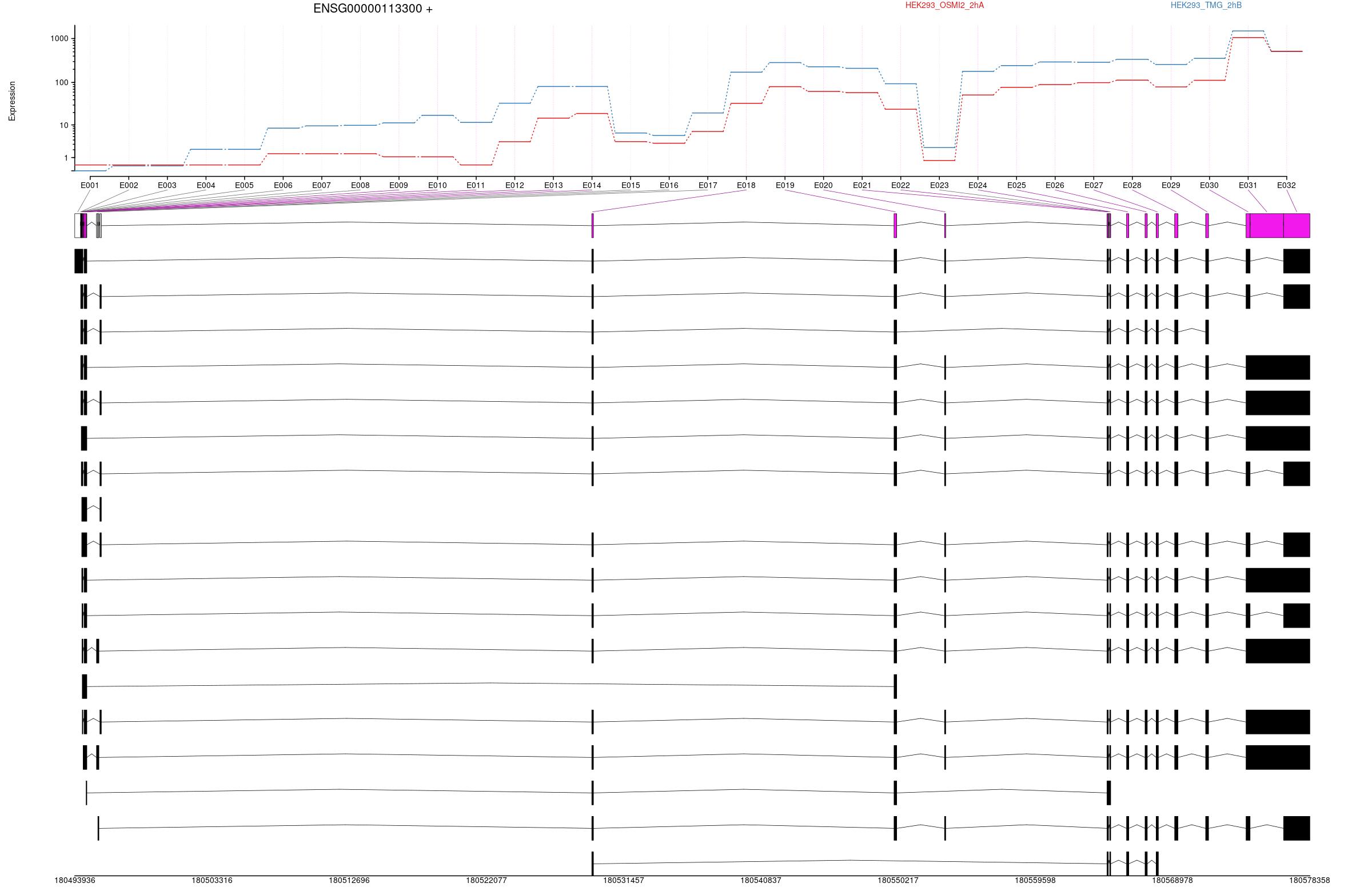Click exon label E014

pyautogui.click(x=592, y=185)
